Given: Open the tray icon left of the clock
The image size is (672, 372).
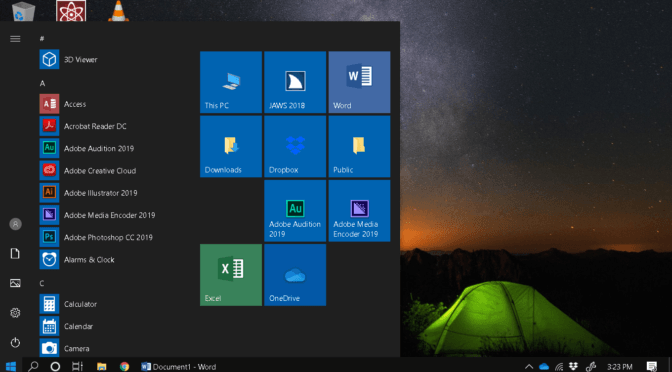Looking at the screenshot, I should (591, 366).
